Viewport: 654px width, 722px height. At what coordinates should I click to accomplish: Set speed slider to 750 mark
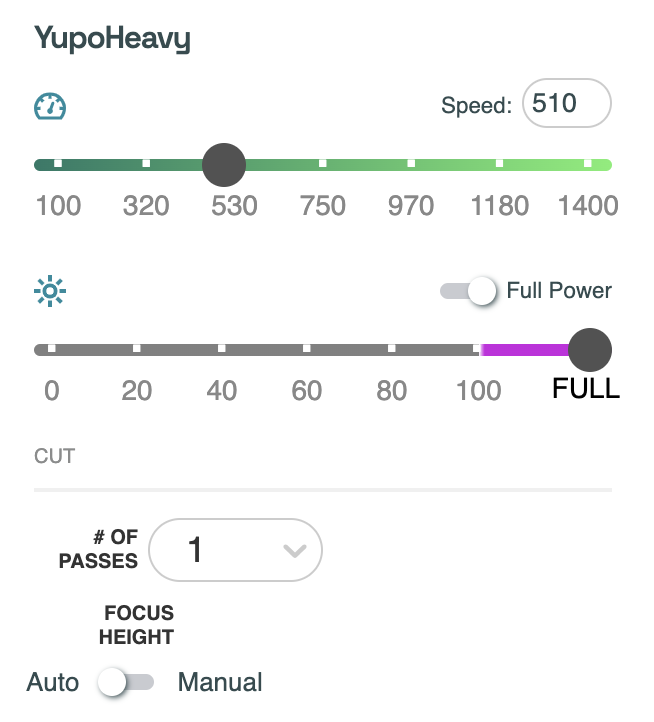click(323, 164)
